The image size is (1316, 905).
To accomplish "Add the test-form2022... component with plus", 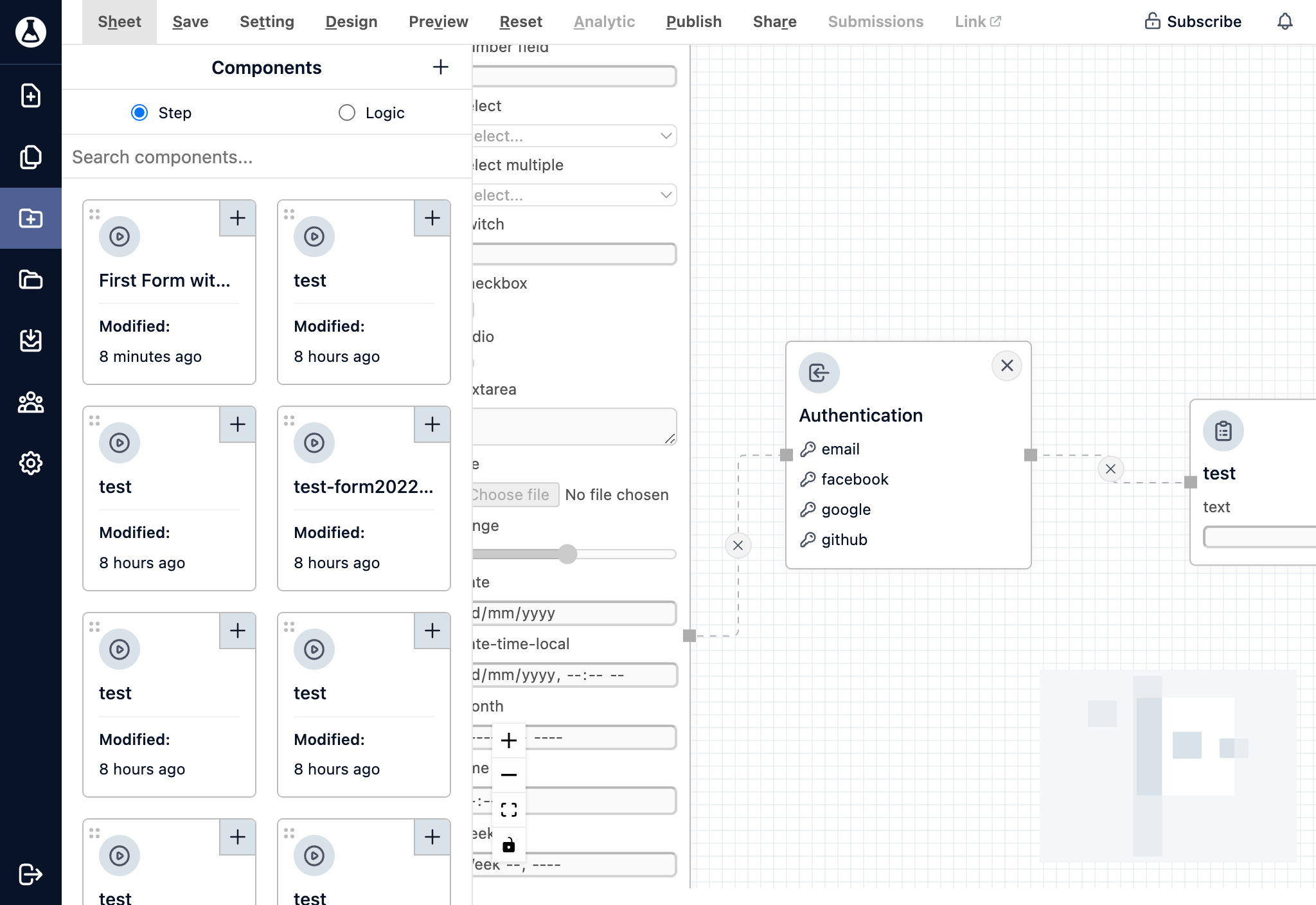I will point(432,424).
